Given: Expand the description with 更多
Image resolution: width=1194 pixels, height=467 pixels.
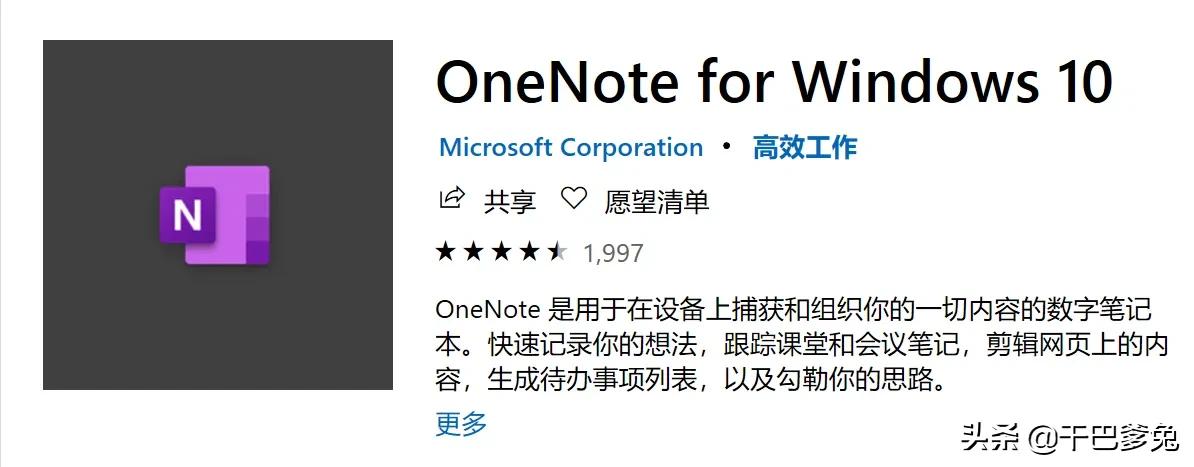Looking at the screenshot, I should 461,423.
